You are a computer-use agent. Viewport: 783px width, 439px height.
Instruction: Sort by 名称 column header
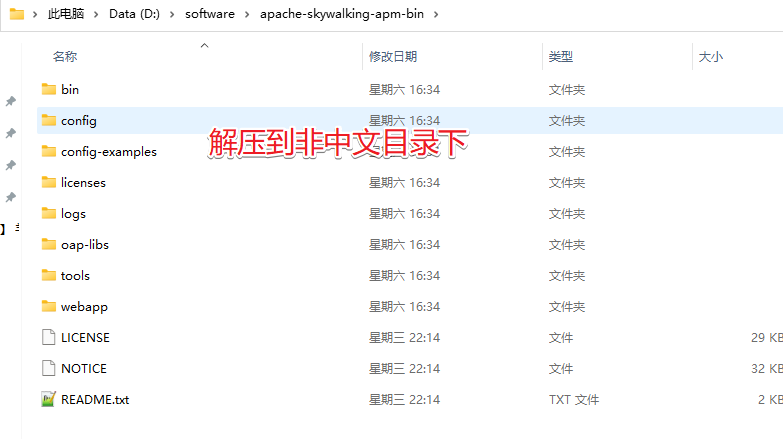coord(65,56)
